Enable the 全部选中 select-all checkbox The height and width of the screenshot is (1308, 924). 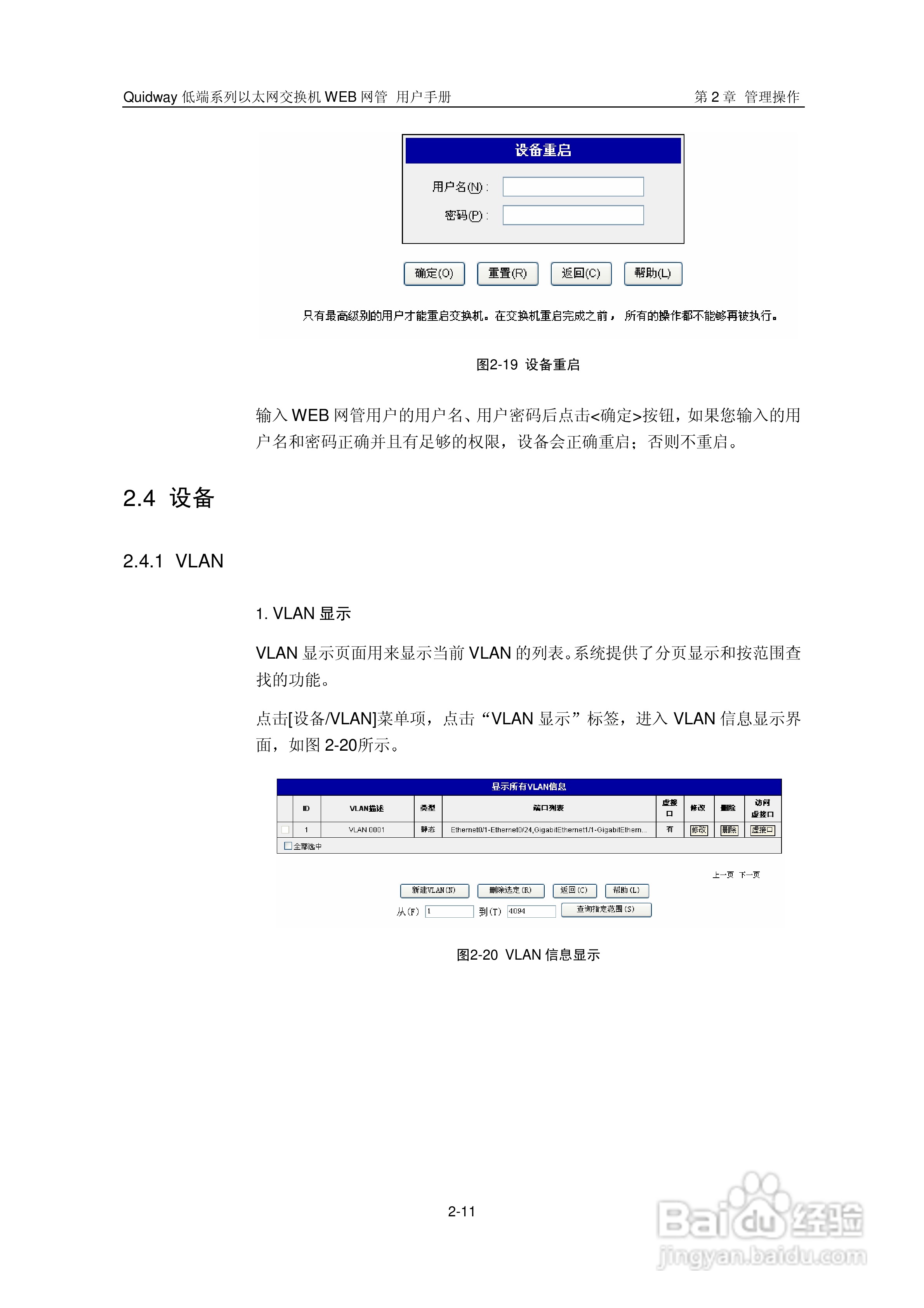287,847
